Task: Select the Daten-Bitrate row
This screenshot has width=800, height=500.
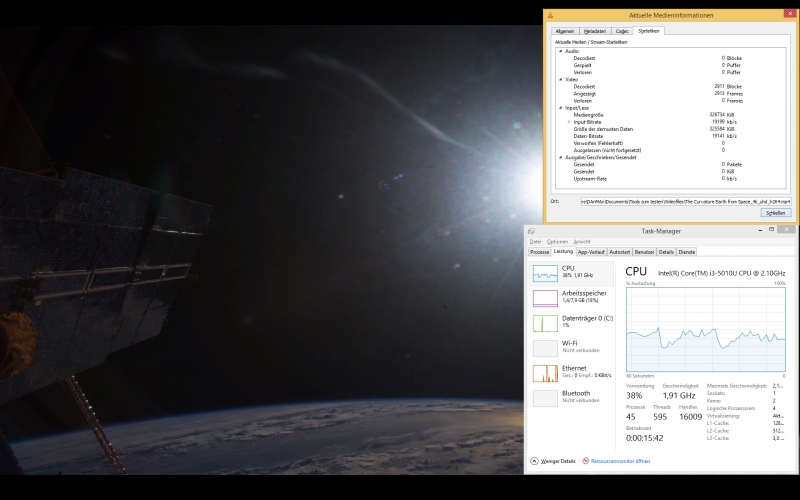Action: click(672, 136)
